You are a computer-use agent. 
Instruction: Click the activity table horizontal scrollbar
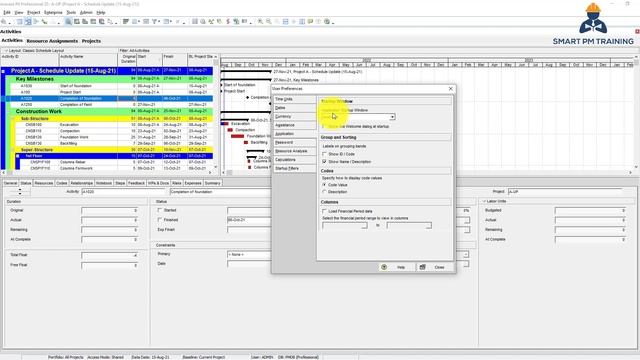(x=108, y=173)
